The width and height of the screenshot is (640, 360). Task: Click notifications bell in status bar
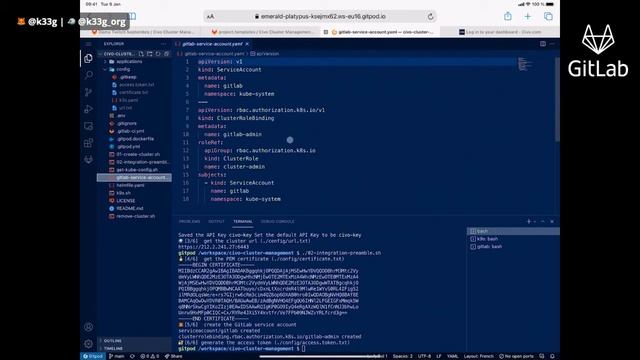click(552, 356)
